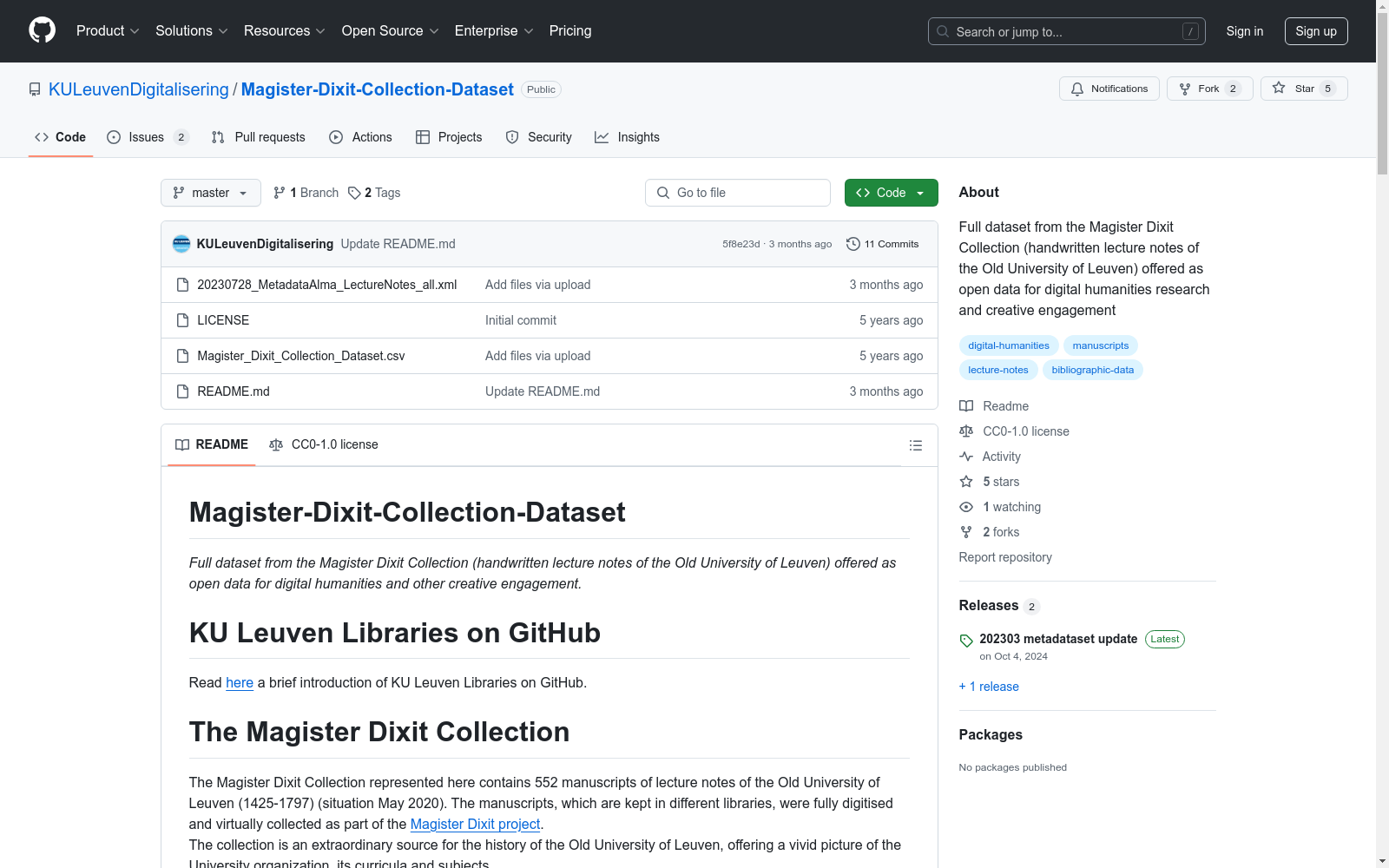View the 2 forks list

coord(990,532)
